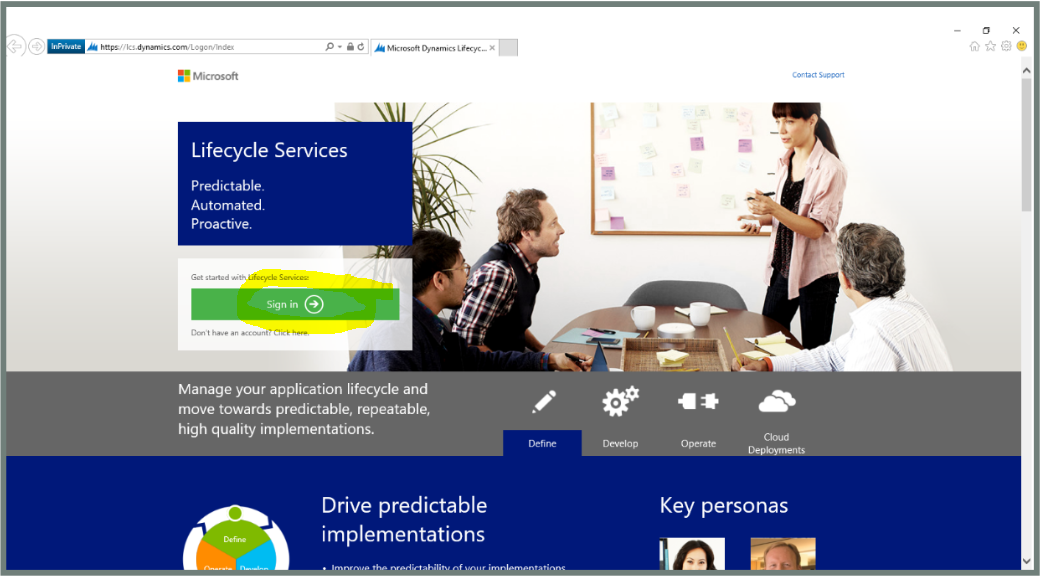This screenshot has height=577, width=1042.
Task: Click the lcs.dynamics.com URL address field
Action: [206, 47]
